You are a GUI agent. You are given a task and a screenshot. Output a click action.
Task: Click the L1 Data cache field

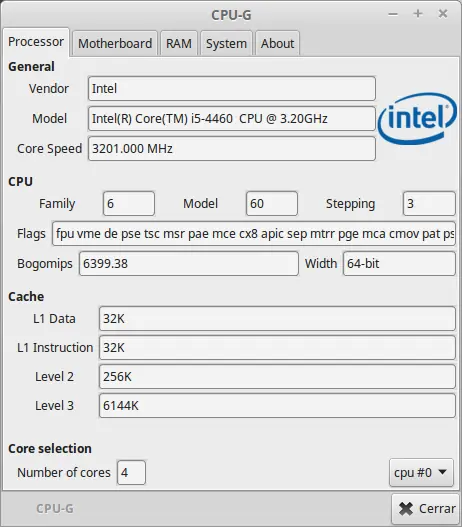point(278,319)
